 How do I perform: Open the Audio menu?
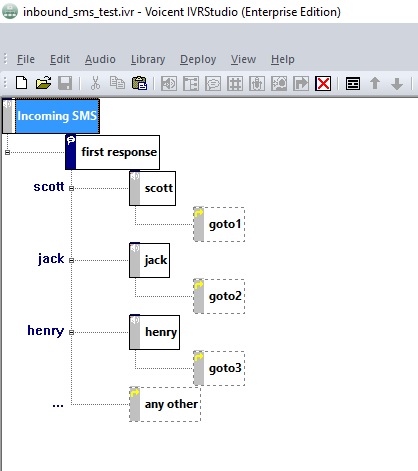pos(100,59)
